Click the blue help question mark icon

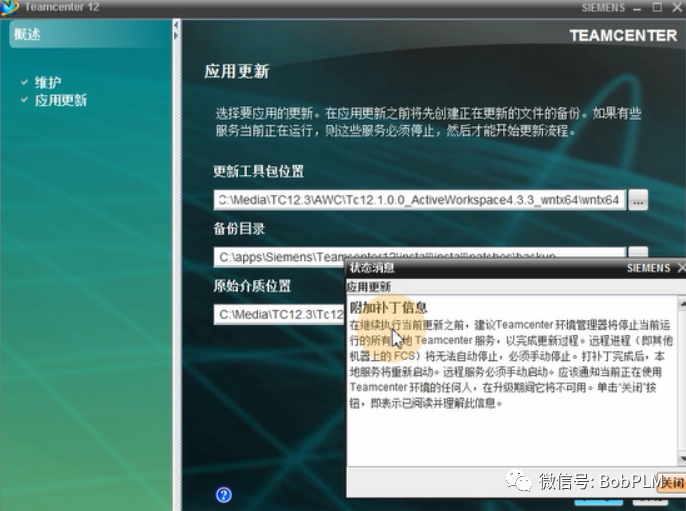pos(224,495)
